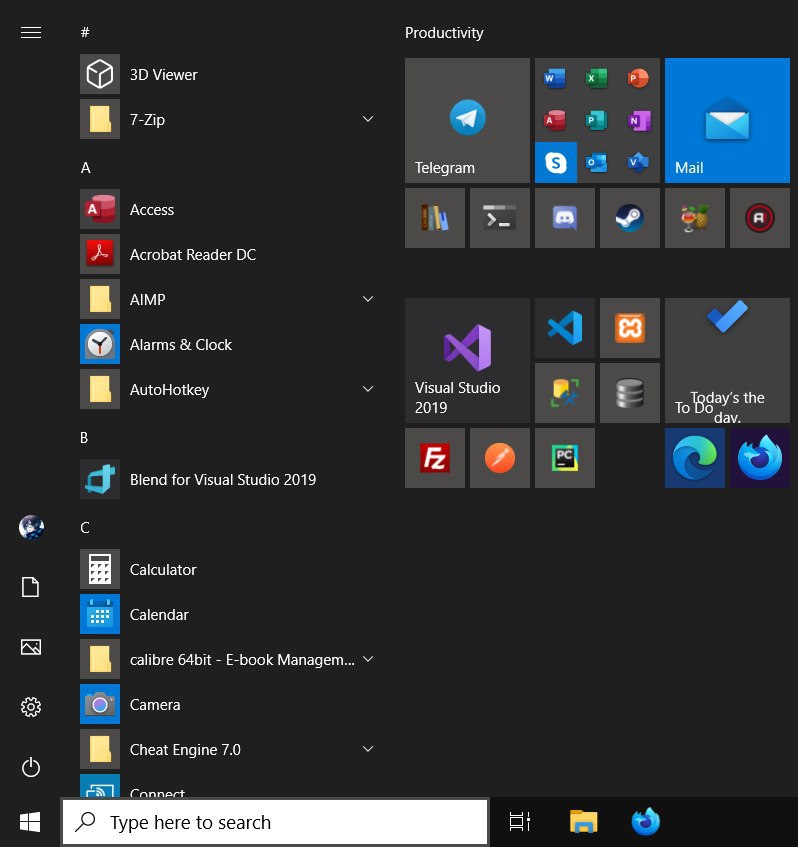Image resolution: width=798 pixels, height=847 pixels.
Task: Open the Discord tile
Action: [565, 218]
